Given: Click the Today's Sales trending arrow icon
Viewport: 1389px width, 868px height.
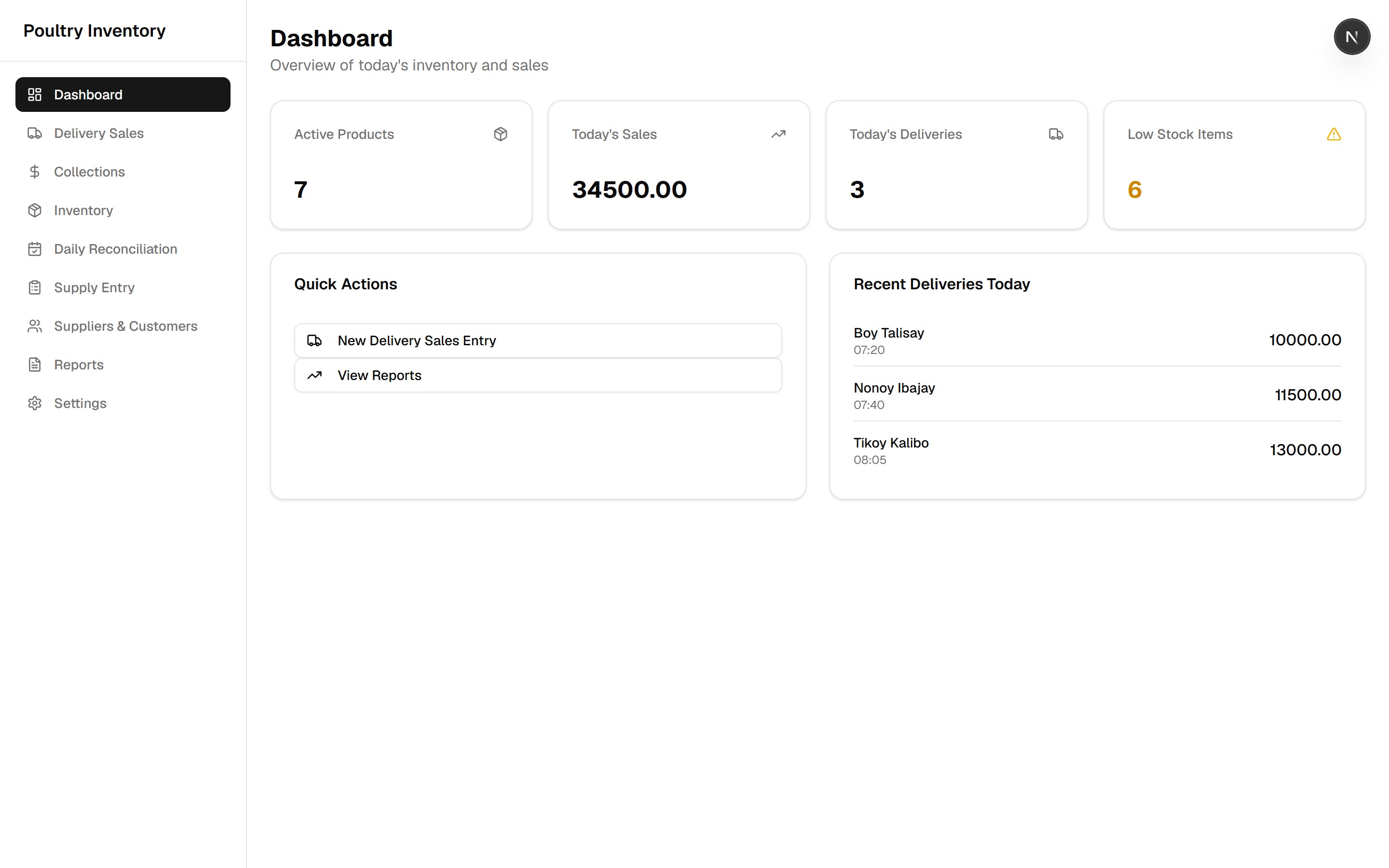Looking at the screenshot, I should coord(778,134).
